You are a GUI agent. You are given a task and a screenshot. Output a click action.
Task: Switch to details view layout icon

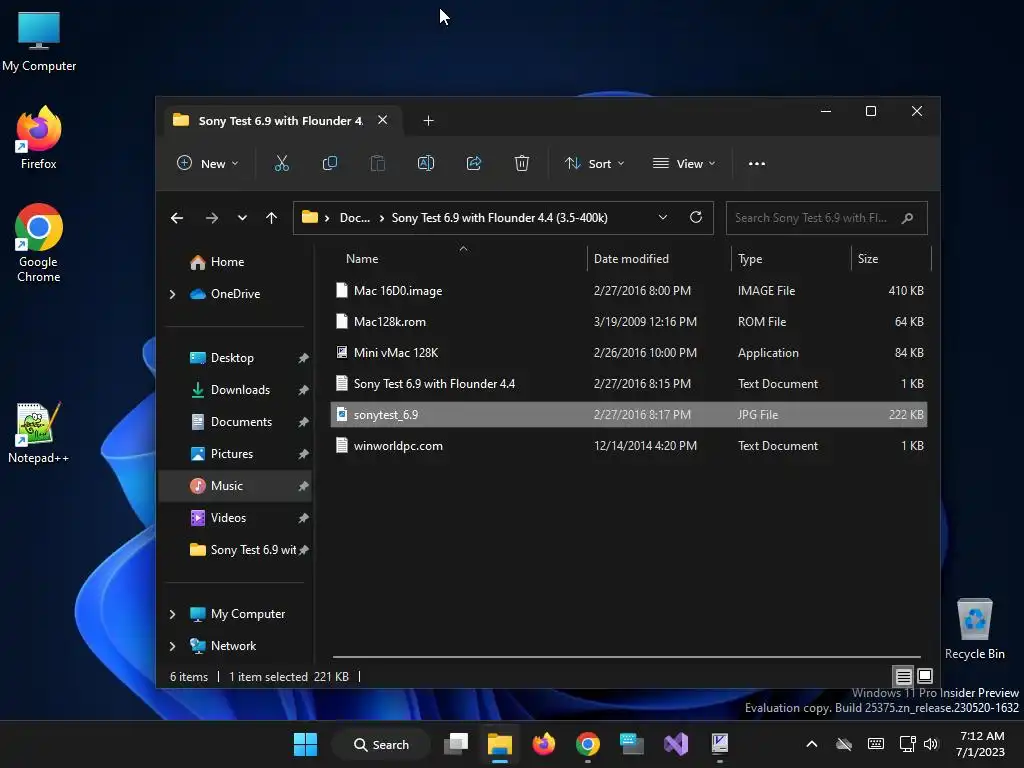[x=903, y=676]
